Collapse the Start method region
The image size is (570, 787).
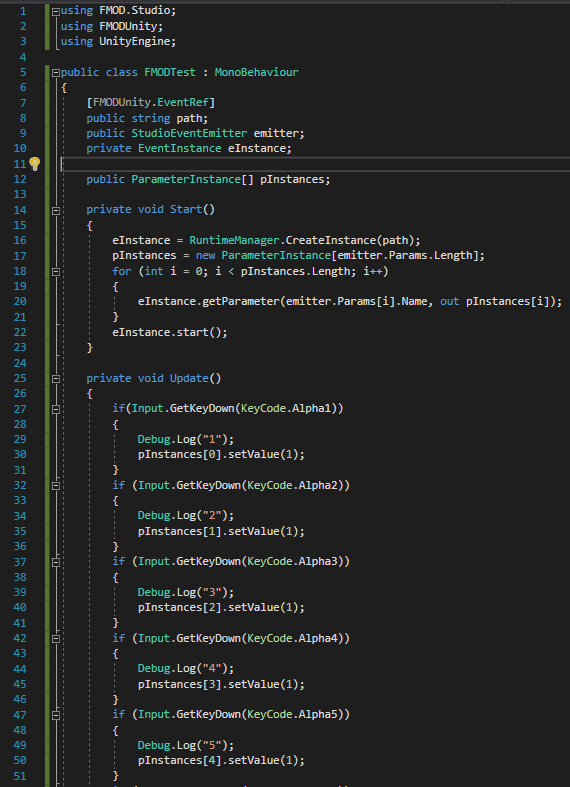click(x=56, y=211)
